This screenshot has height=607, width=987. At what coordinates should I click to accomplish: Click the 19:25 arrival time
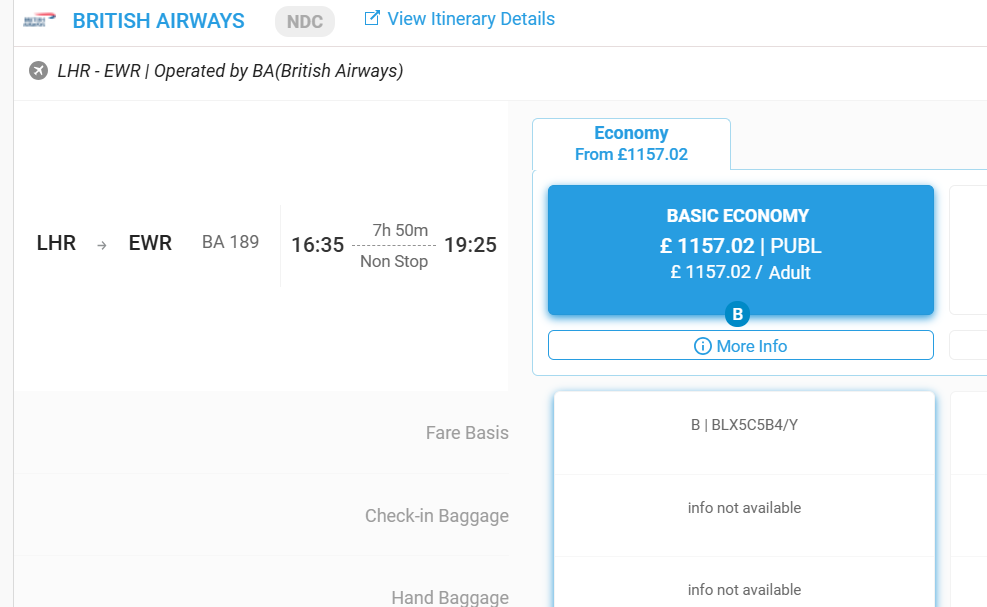tap(470, 245)
